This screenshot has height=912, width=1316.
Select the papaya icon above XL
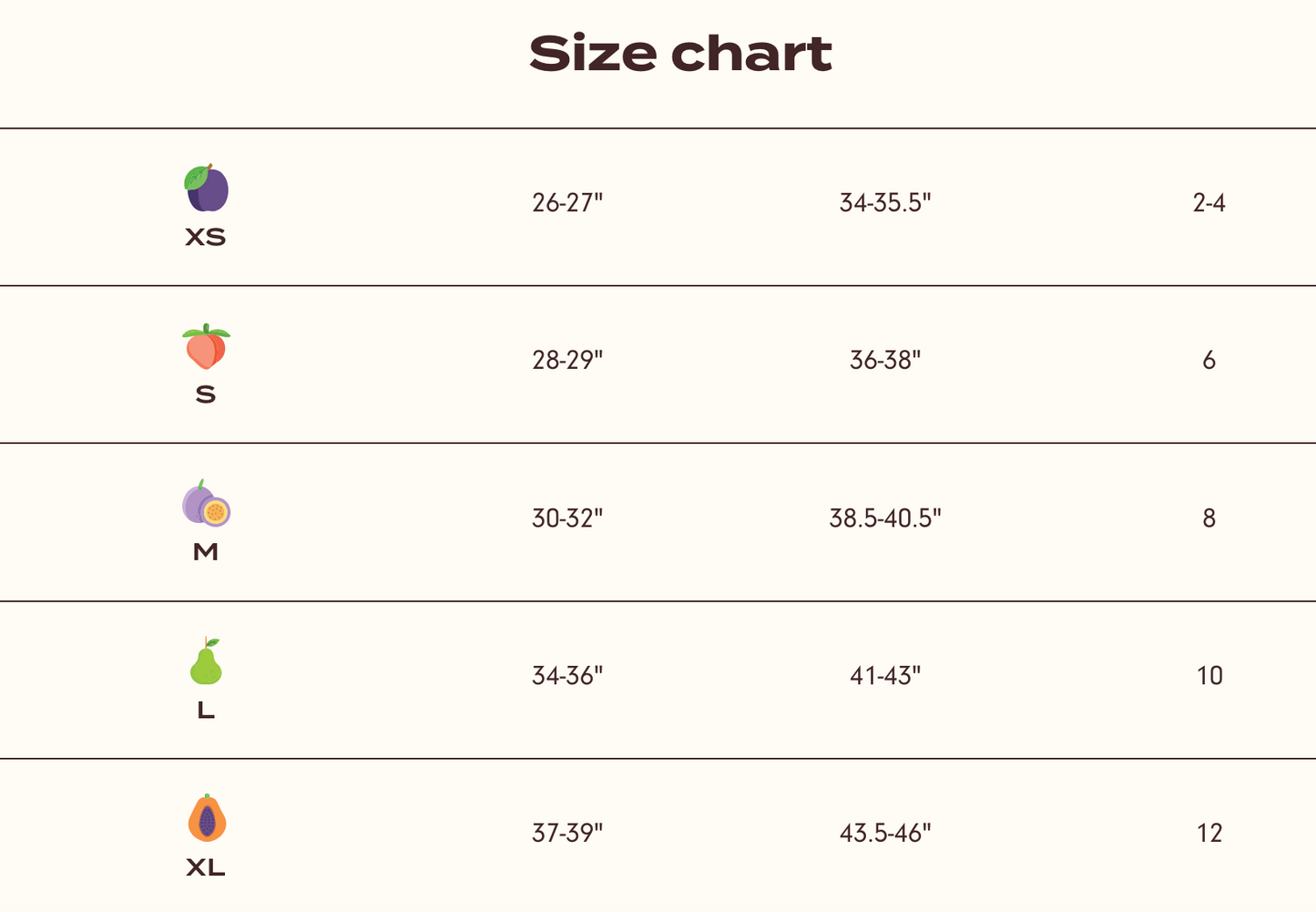[207, 818]
